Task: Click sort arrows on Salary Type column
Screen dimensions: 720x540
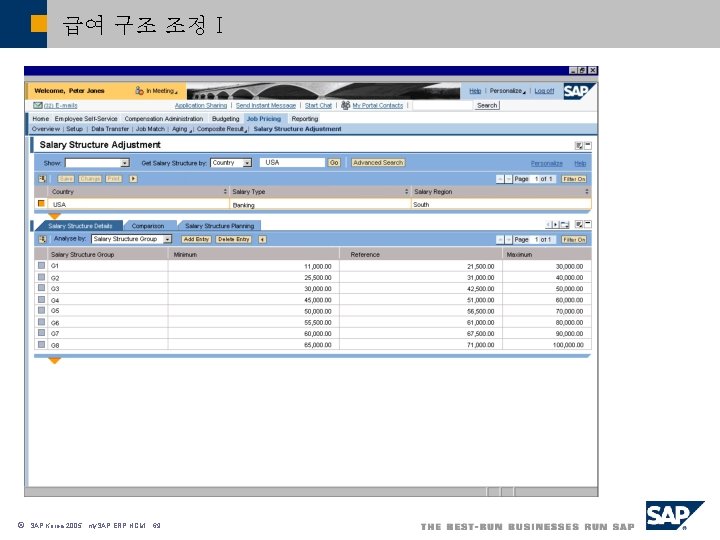Action: tap(406, 191)
